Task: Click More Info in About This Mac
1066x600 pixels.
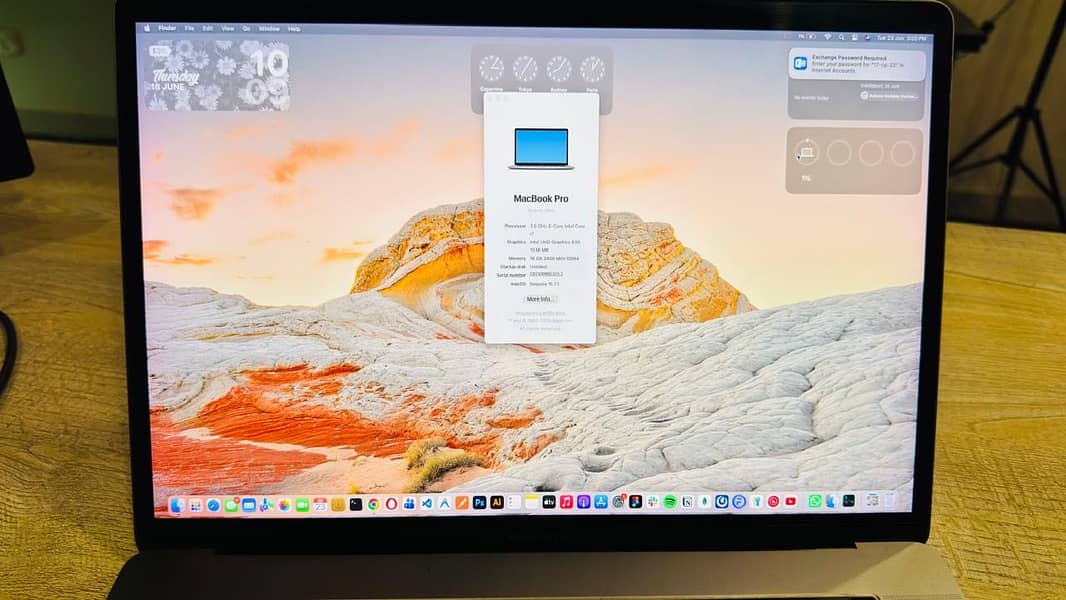Action: 539,299
